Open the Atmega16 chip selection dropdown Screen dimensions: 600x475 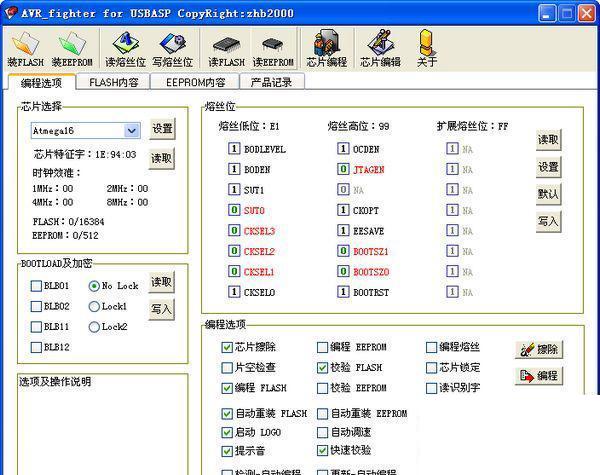132,131
